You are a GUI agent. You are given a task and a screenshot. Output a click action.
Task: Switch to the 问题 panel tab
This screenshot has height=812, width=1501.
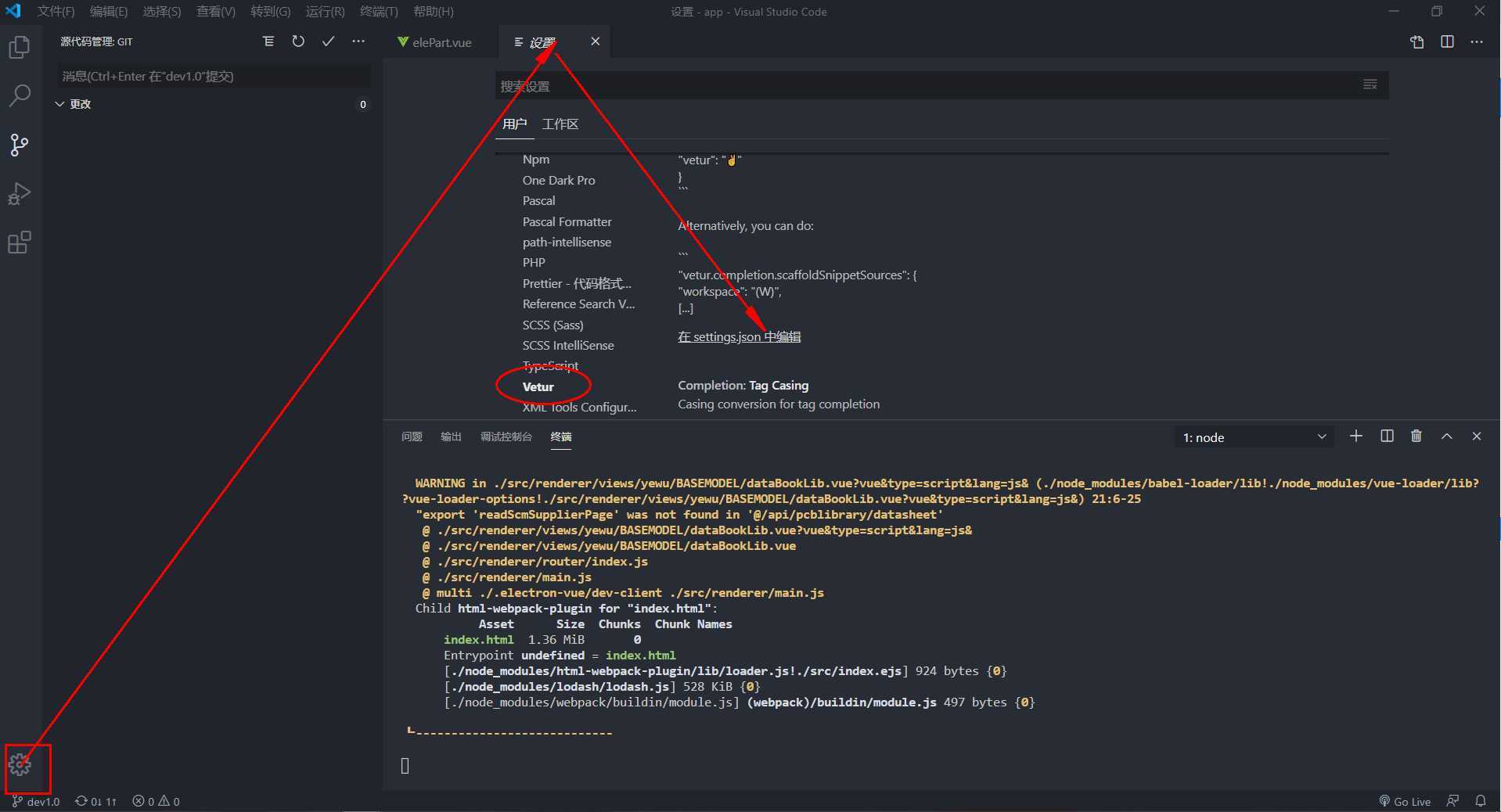pos(412,437)
